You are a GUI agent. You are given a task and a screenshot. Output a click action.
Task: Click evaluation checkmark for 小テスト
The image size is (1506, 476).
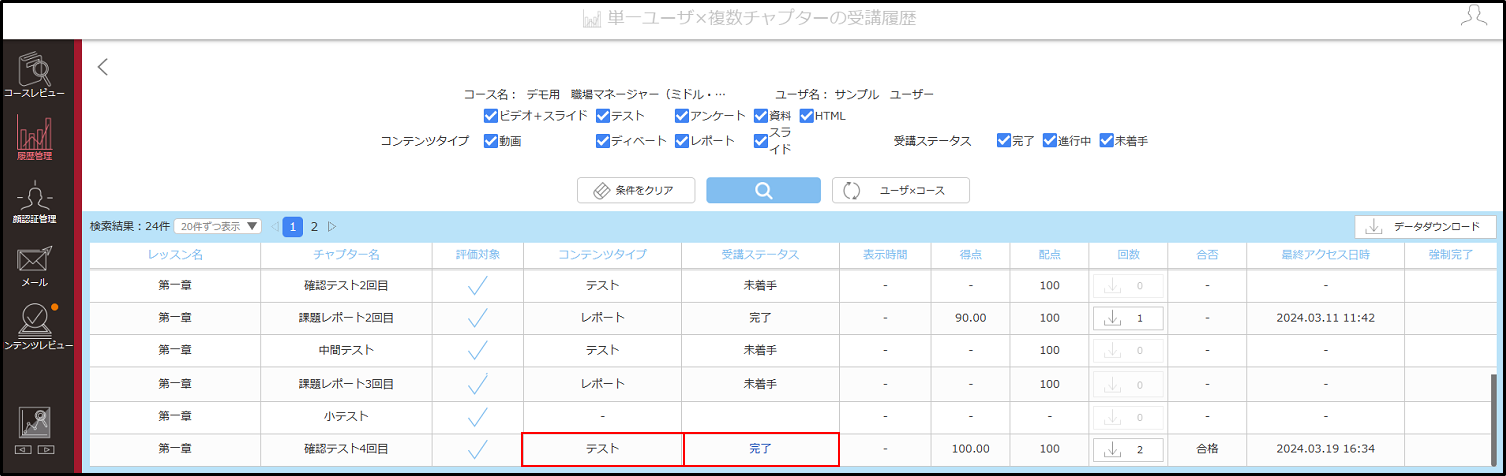[x=477, y=416]
